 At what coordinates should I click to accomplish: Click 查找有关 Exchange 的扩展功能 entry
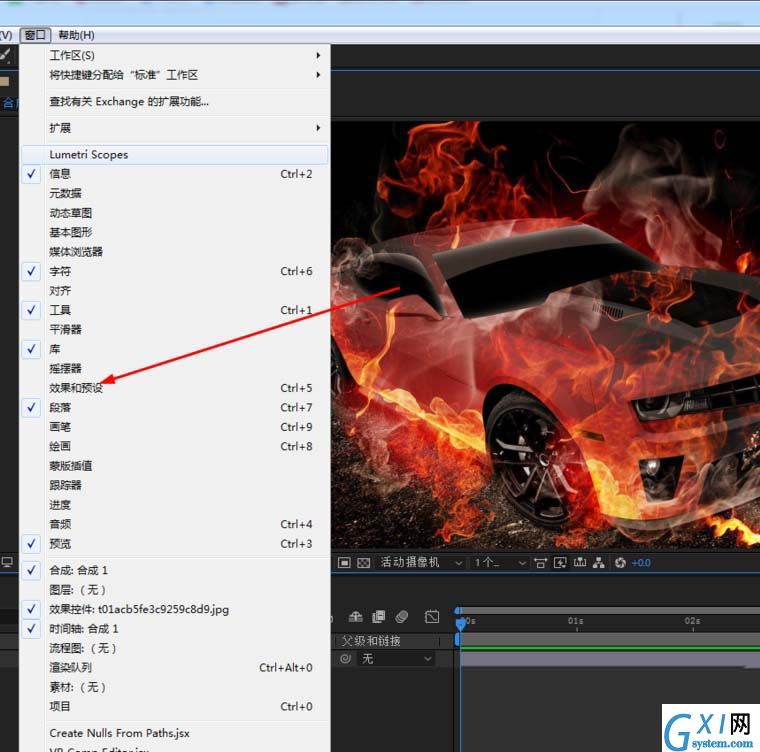pos(174,102)
